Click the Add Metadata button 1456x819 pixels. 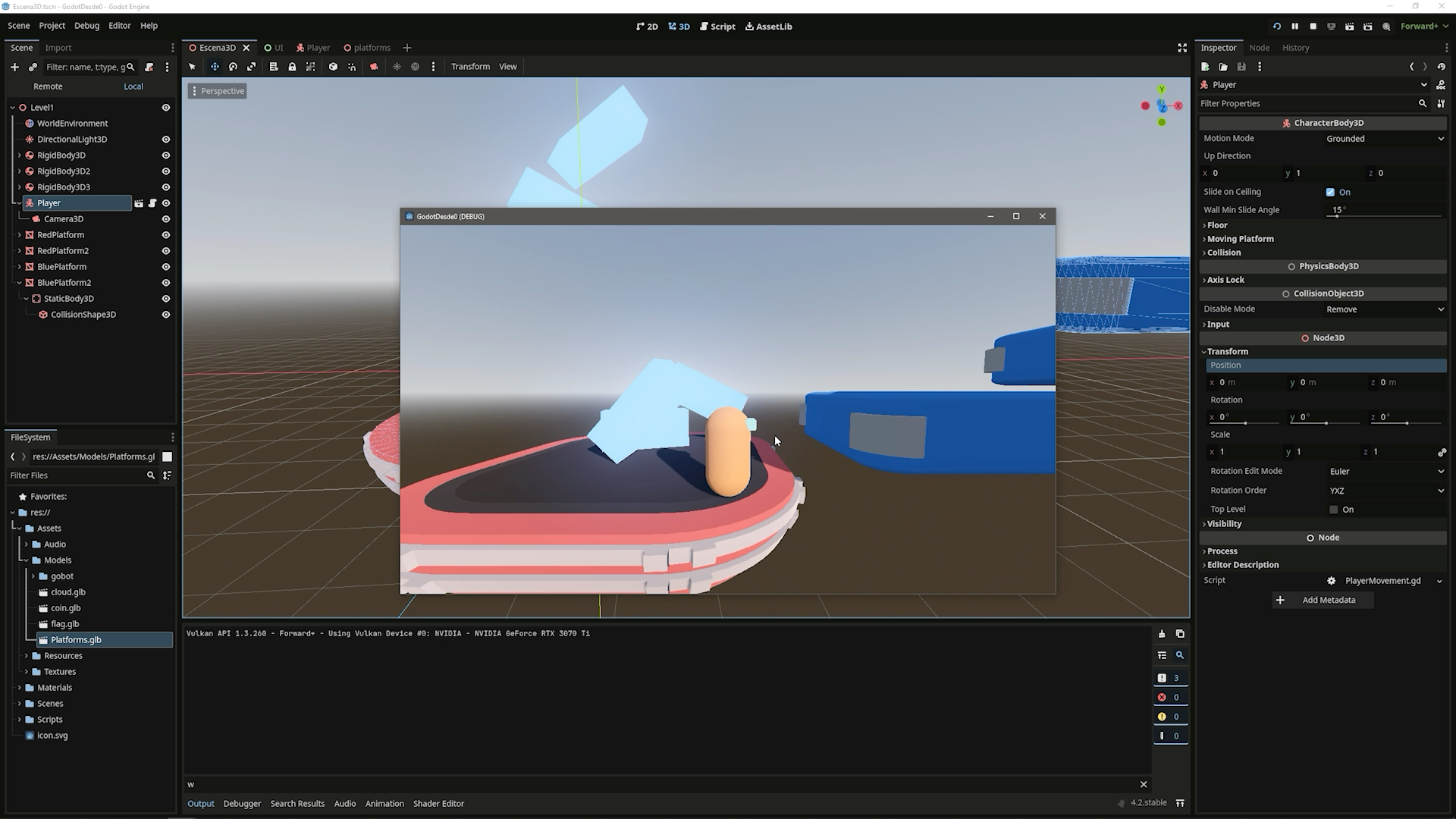pyautogui.click(x=1323, y=600)
